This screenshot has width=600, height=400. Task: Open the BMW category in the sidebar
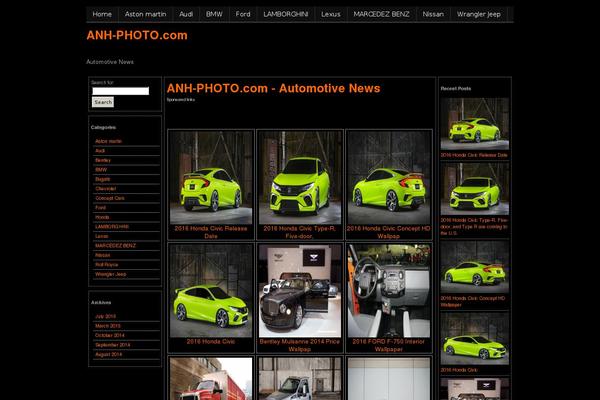[x=101, y=170]
